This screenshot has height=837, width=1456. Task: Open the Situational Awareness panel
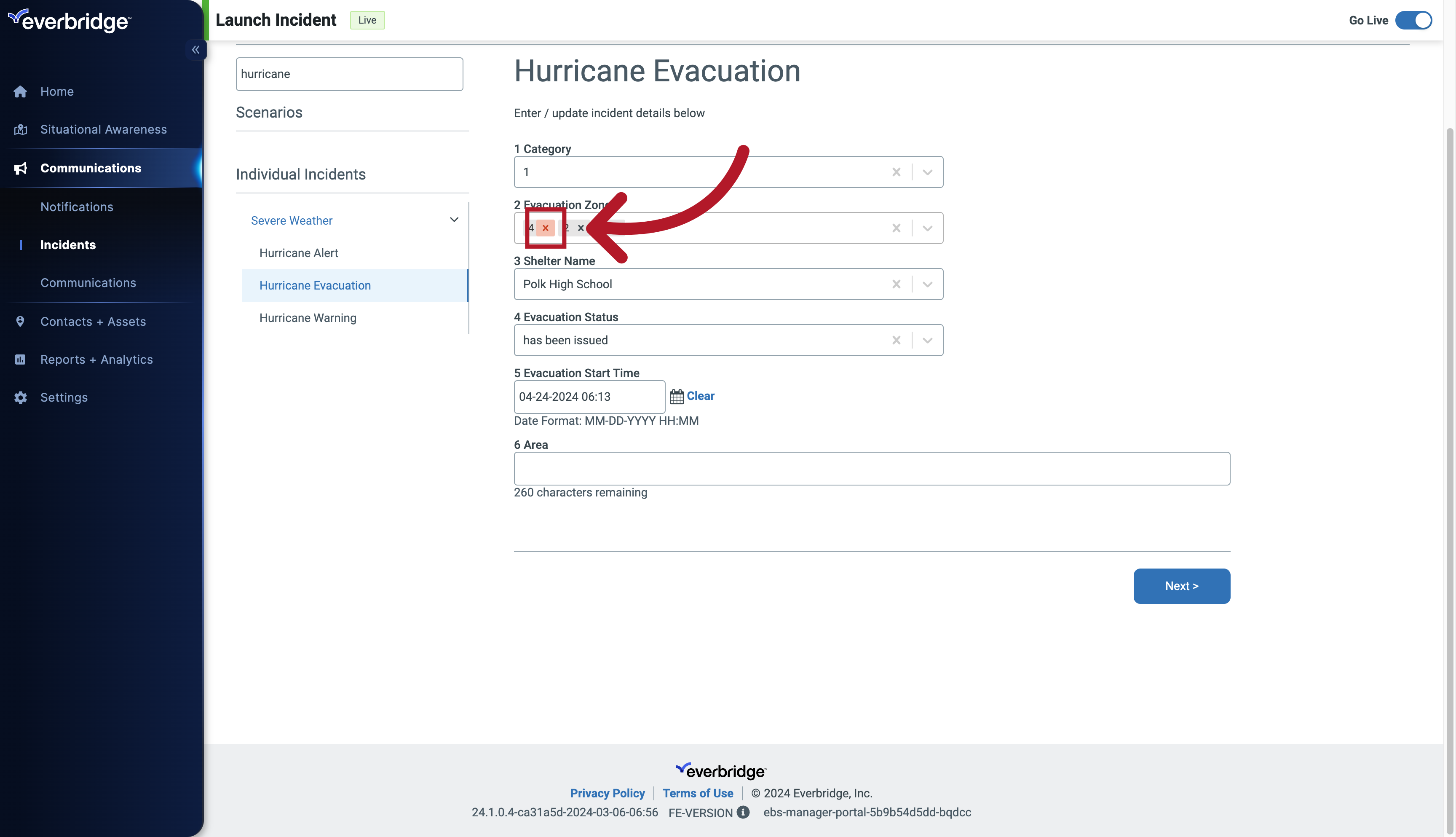coord(103,129)
